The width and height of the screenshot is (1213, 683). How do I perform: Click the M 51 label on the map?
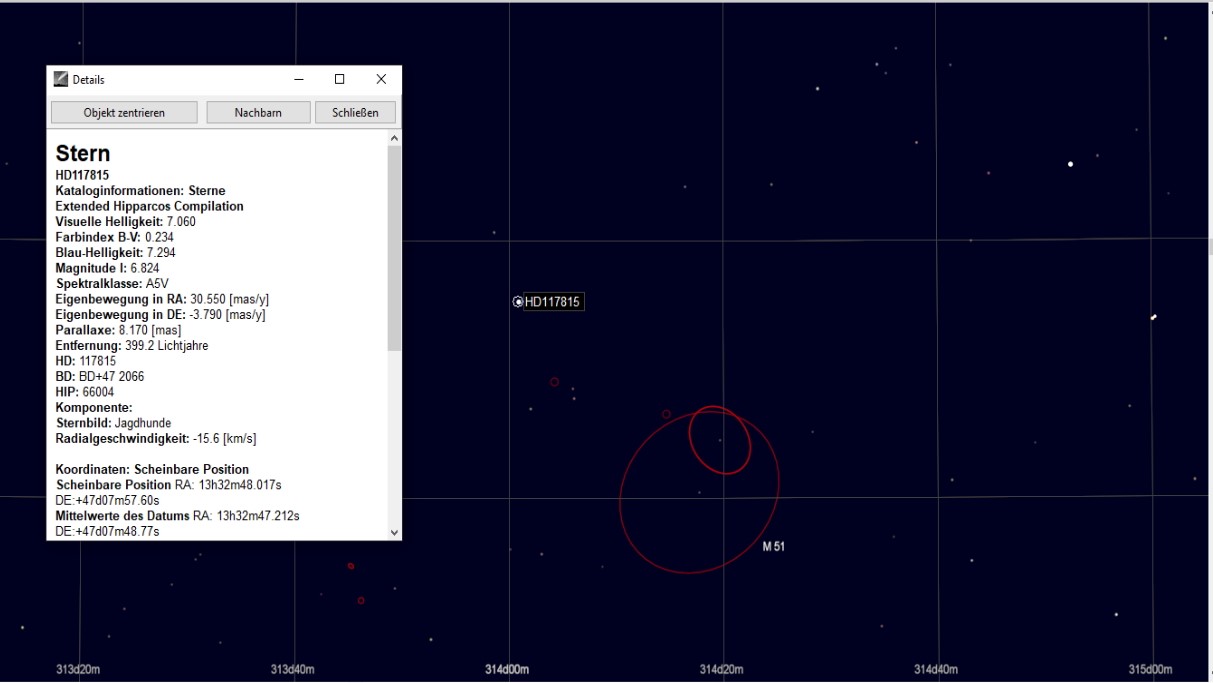(773, 547)
